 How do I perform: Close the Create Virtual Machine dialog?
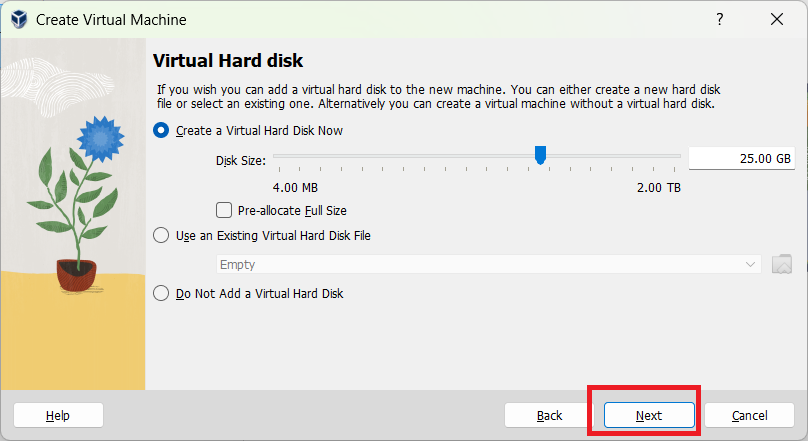click(777, 20)
